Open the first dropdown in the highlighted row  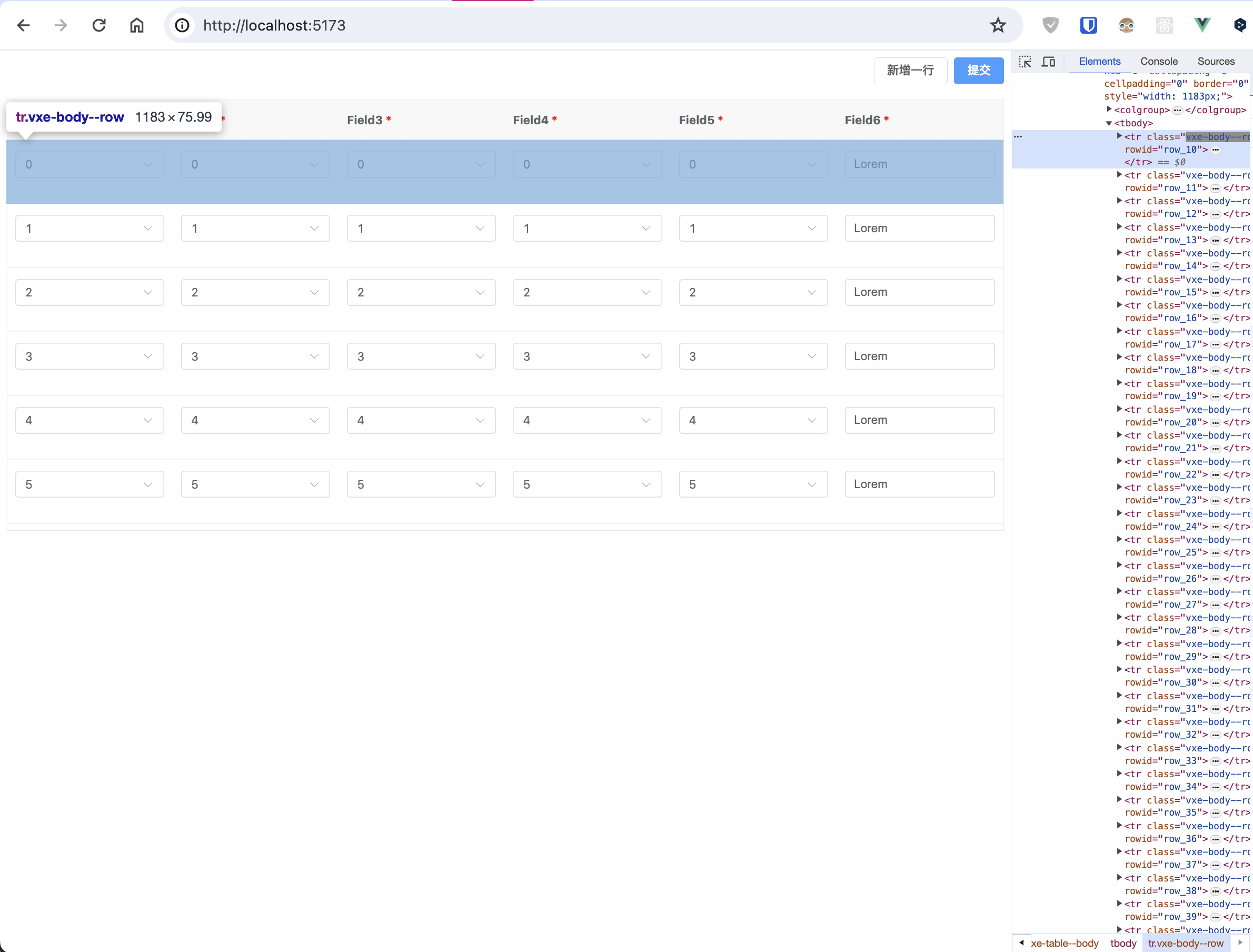point(89,164)
